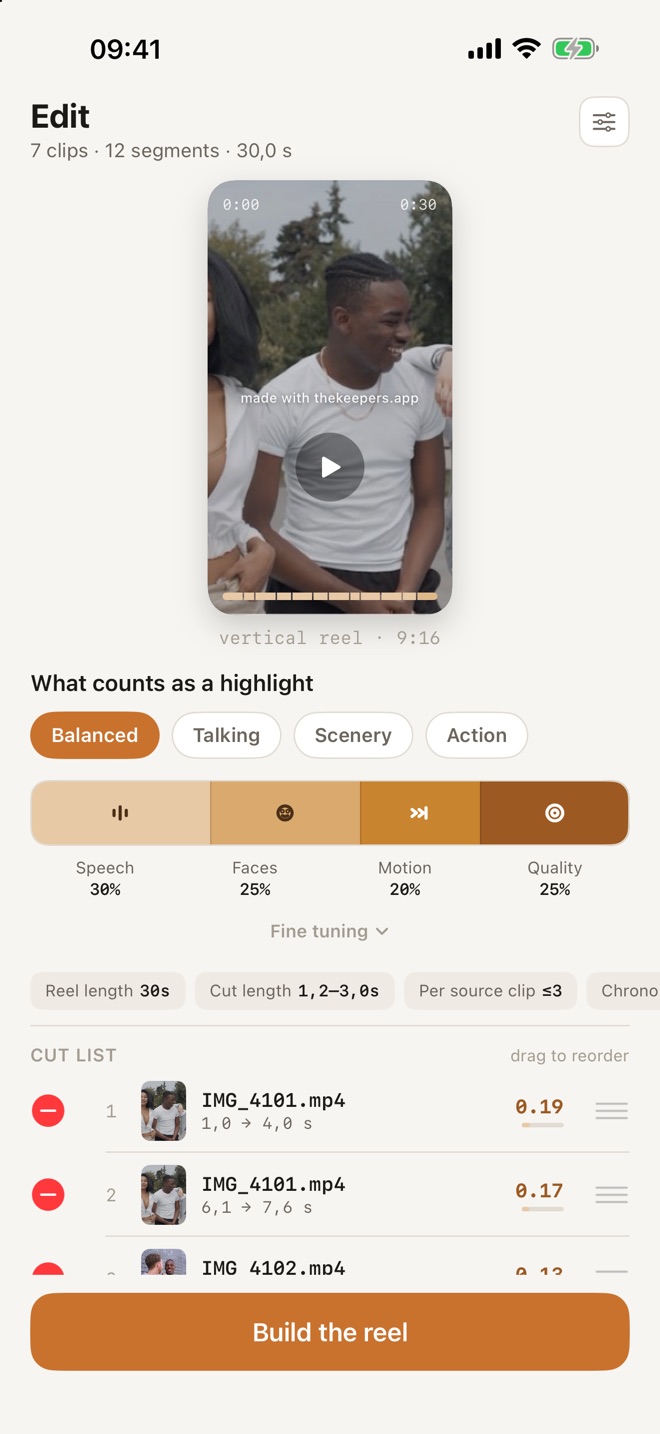Image resolution: width=660 pixels, height=1434 pixels.
Task: Select the Action highlight preset
Action: pyautogui.click(x=477, y=735)
